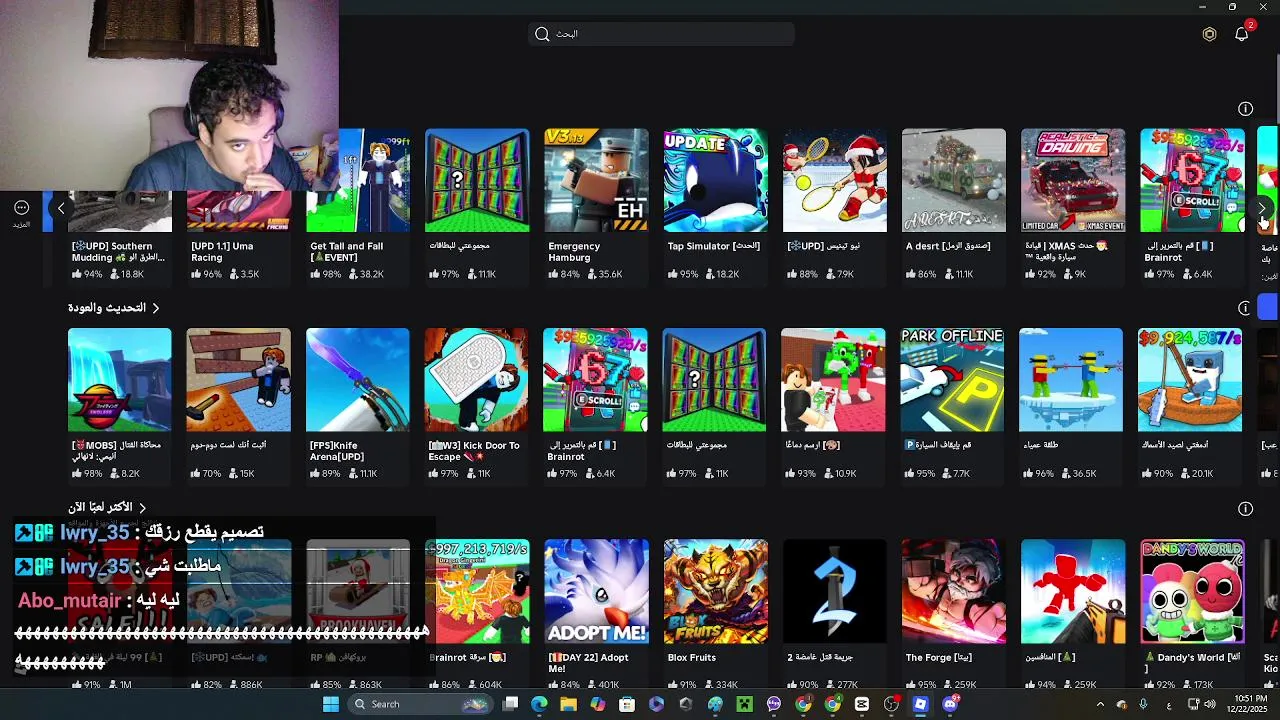Open the network tray icon
Viewport: 1280px width, 720px height.
[1193, 705]
